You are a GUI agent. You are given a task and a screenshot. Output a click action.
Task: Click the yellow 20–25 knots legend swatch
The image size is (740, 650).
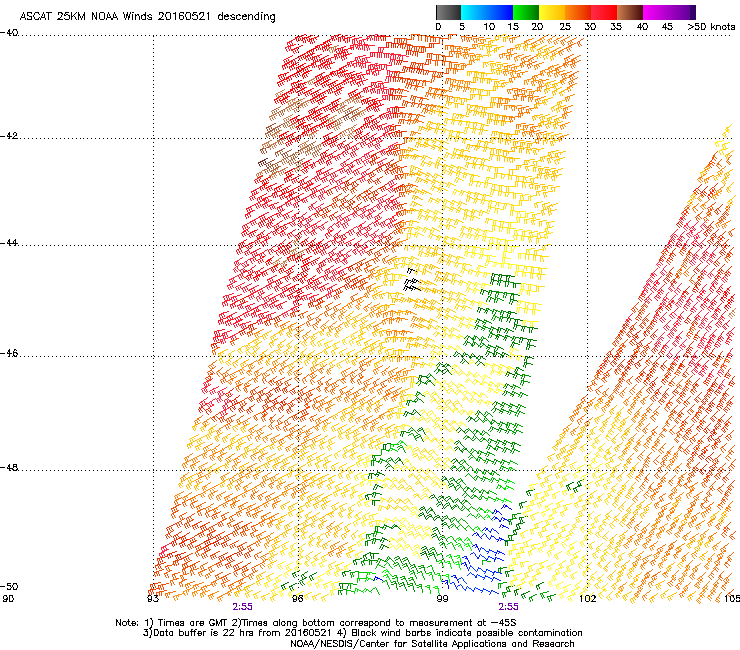(552, 12)
